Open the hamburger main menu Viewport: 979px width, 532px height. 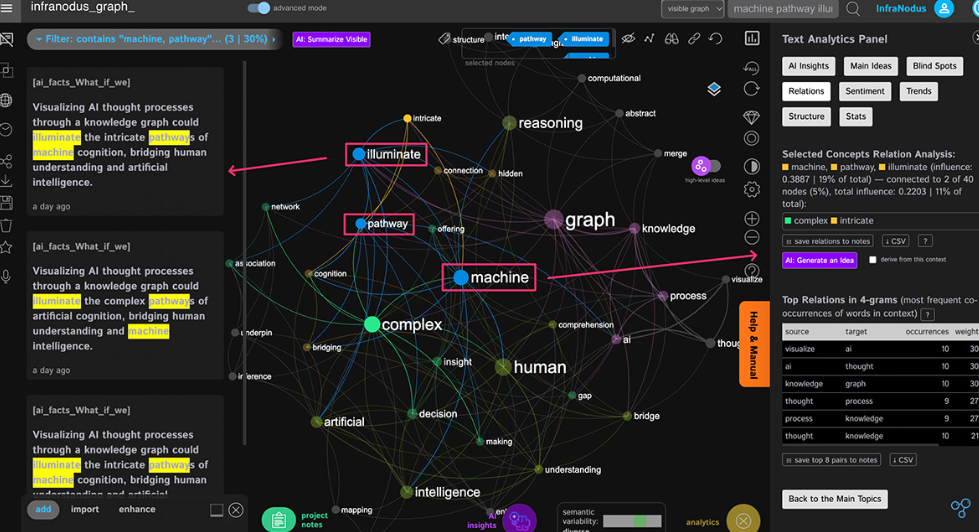pyautogui.click(x=7, y=8)
